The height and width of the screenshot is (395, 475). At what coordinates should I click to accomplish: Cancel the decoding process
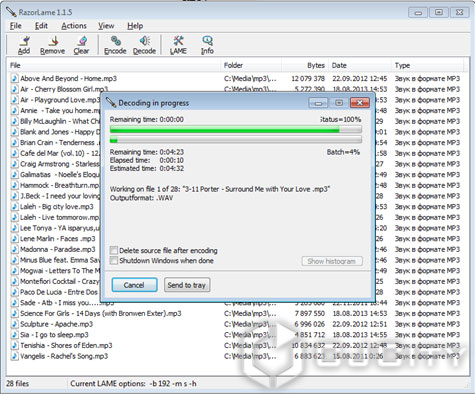[134, 285]
